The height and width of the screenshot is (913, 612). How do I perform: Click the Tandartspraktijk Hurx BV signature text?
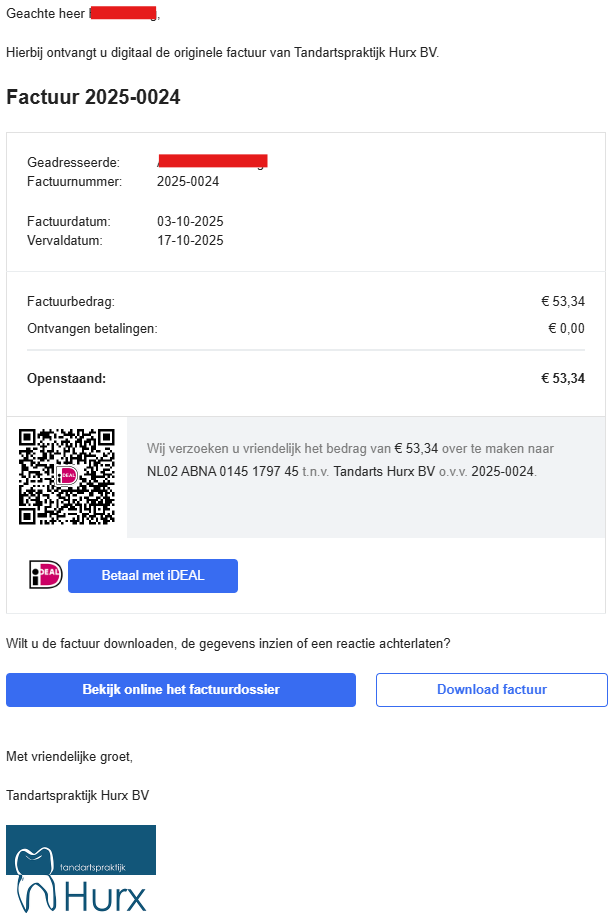(x=77, y=795)
